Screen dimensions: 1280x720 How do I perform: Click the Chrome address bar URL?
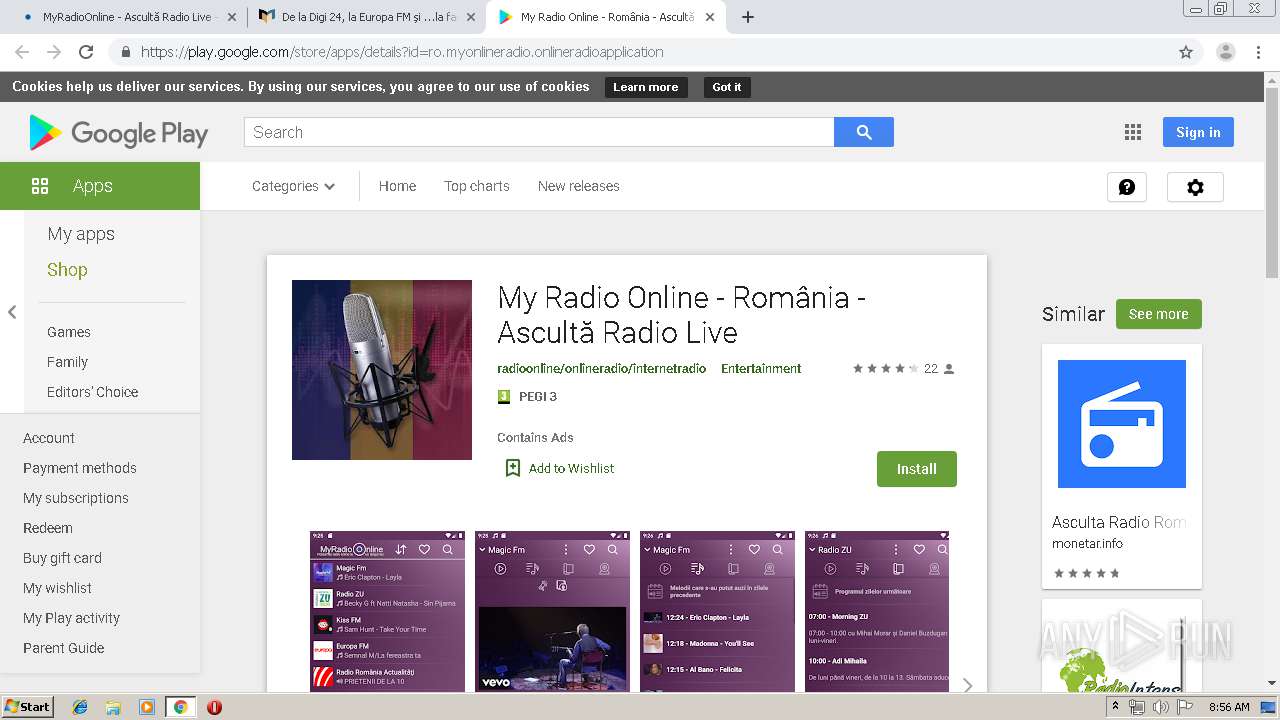pos(402,52)
